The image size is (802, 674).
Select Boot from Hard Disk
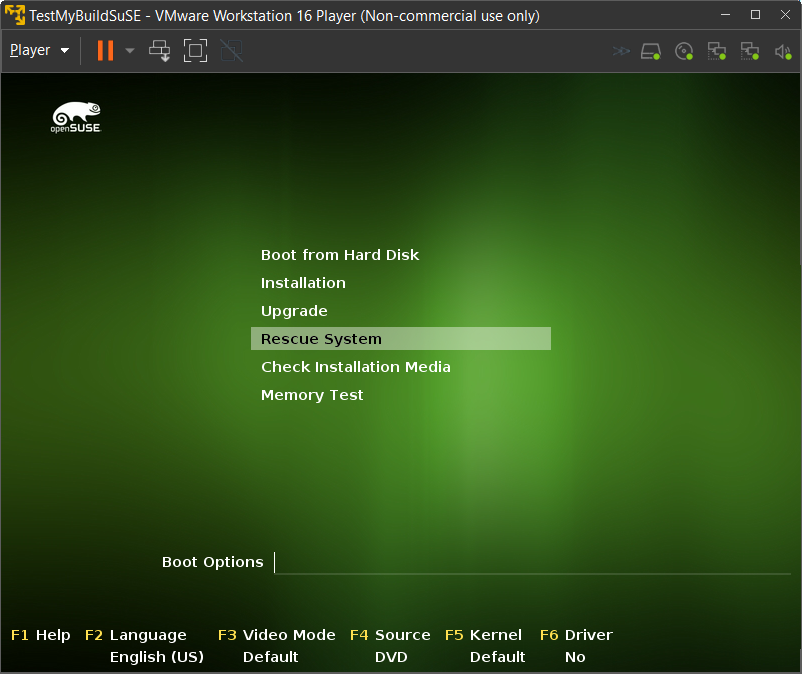(340, 255)
